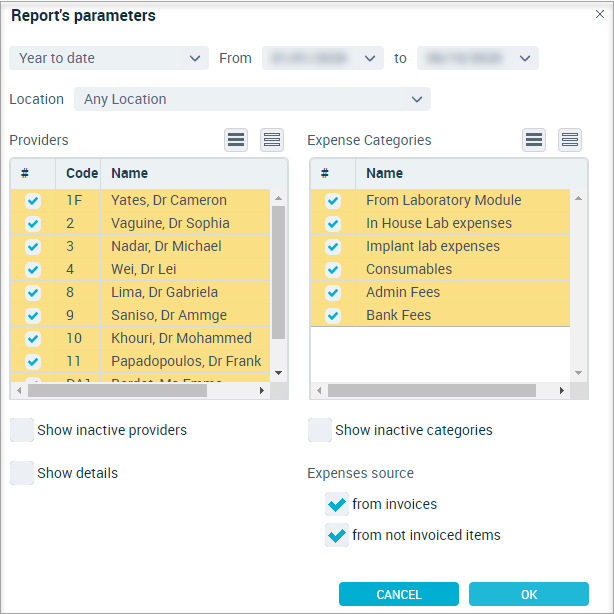The width and height of the screenshot is (614, 614).
Task: Click select-all icon above Providers list
Action: click(x=236, y=140)
